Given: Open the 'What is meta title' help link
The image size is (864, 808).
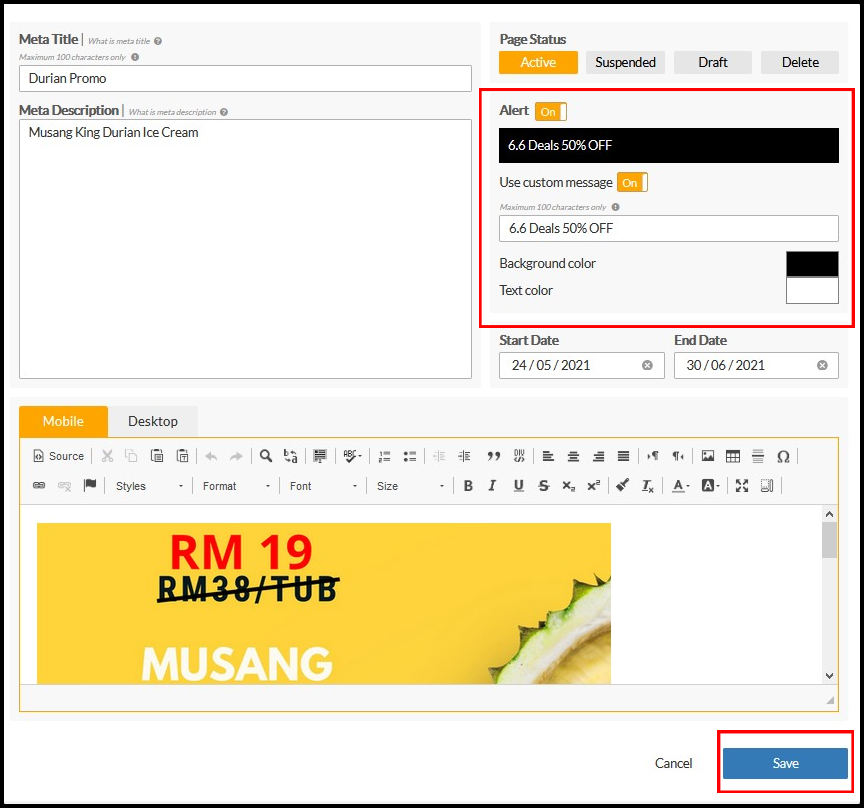Looking at the screenshot, I should pyautogui.click(x=125, y=41).
